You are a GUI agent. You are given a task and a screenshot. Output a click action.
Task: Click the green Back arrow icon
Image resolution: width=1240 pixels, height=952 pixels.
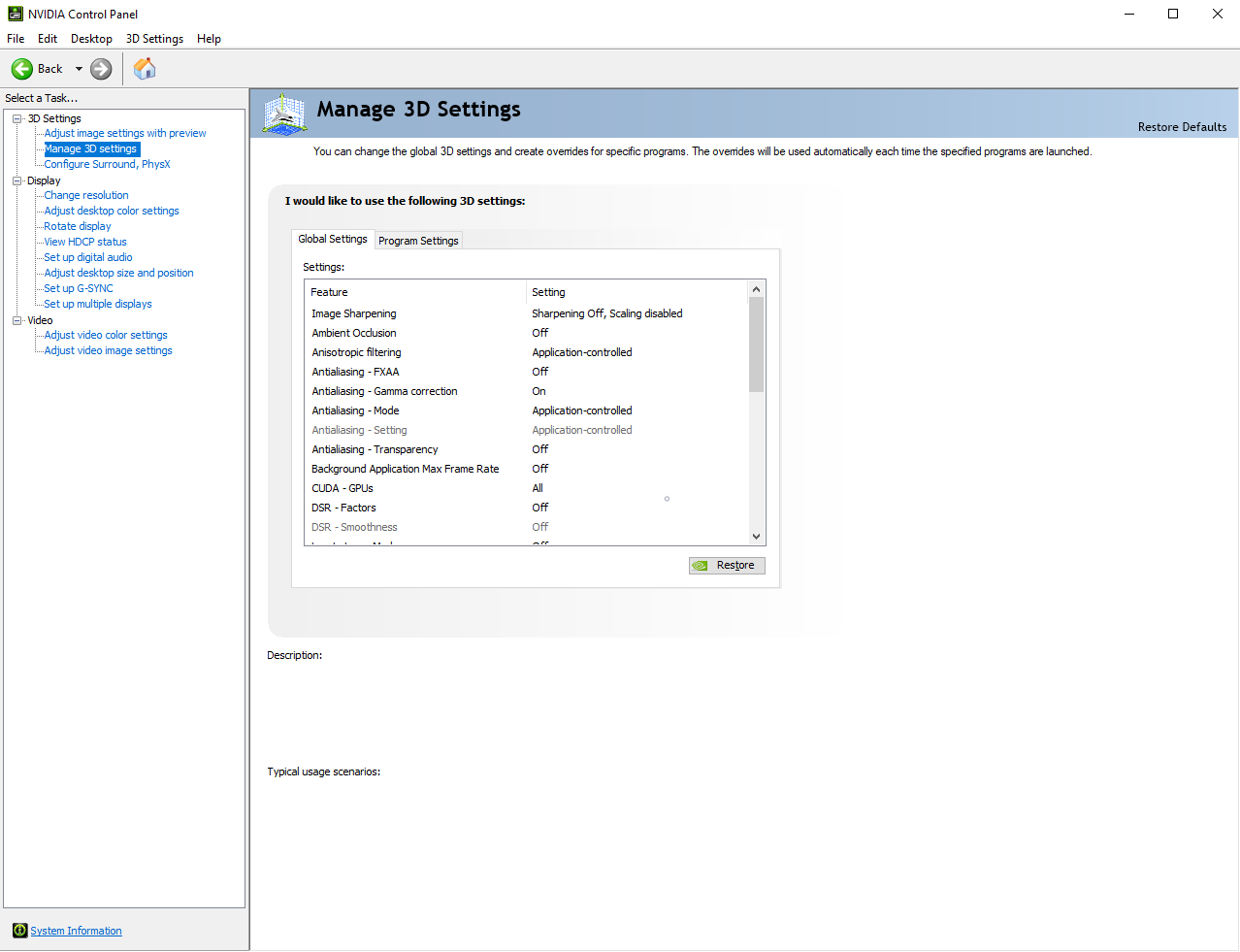[21, 69]
